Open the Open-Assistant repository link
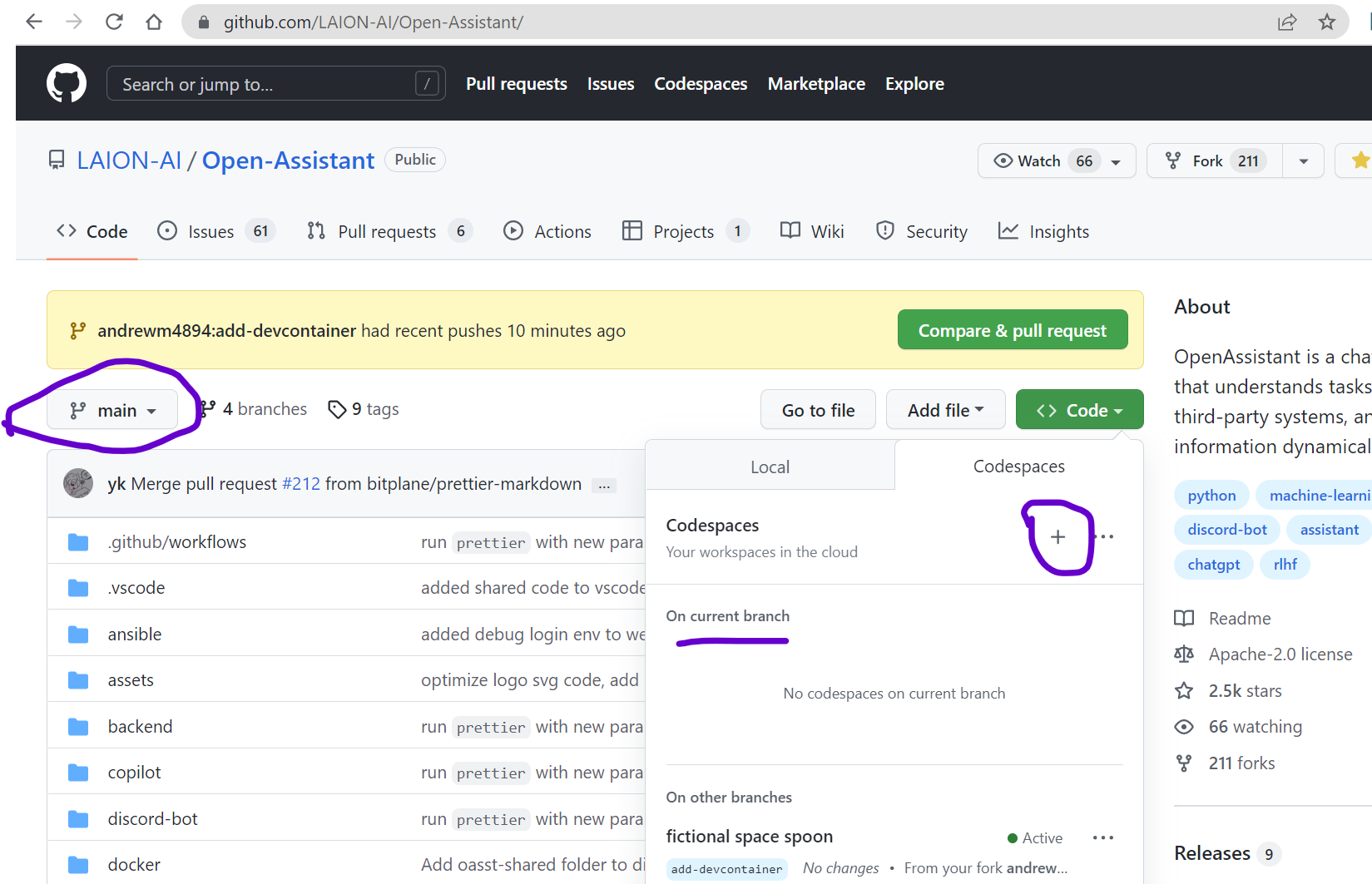1372x884 pixels. pyautogui.click(x=288, y=161)
